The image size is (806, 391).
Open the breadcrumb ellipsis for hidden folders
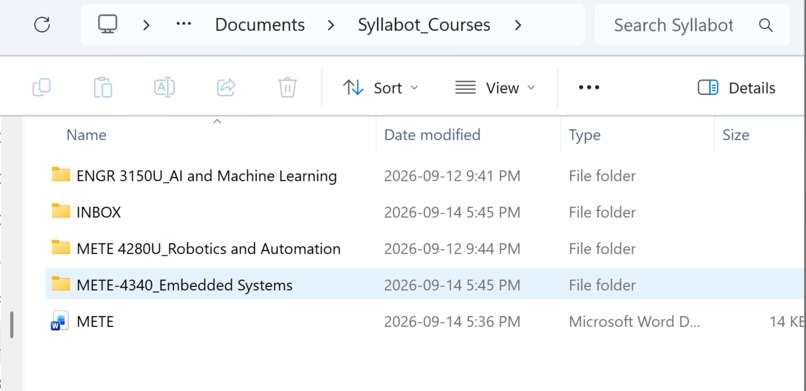tap(184, 24)
